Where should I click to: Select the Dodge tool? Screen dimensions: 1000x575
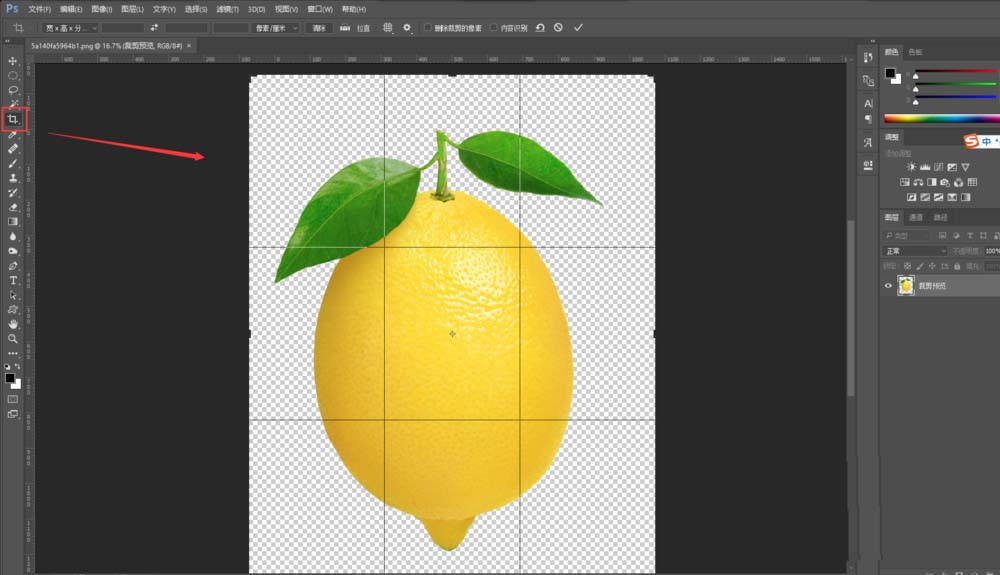coord(13,251)
